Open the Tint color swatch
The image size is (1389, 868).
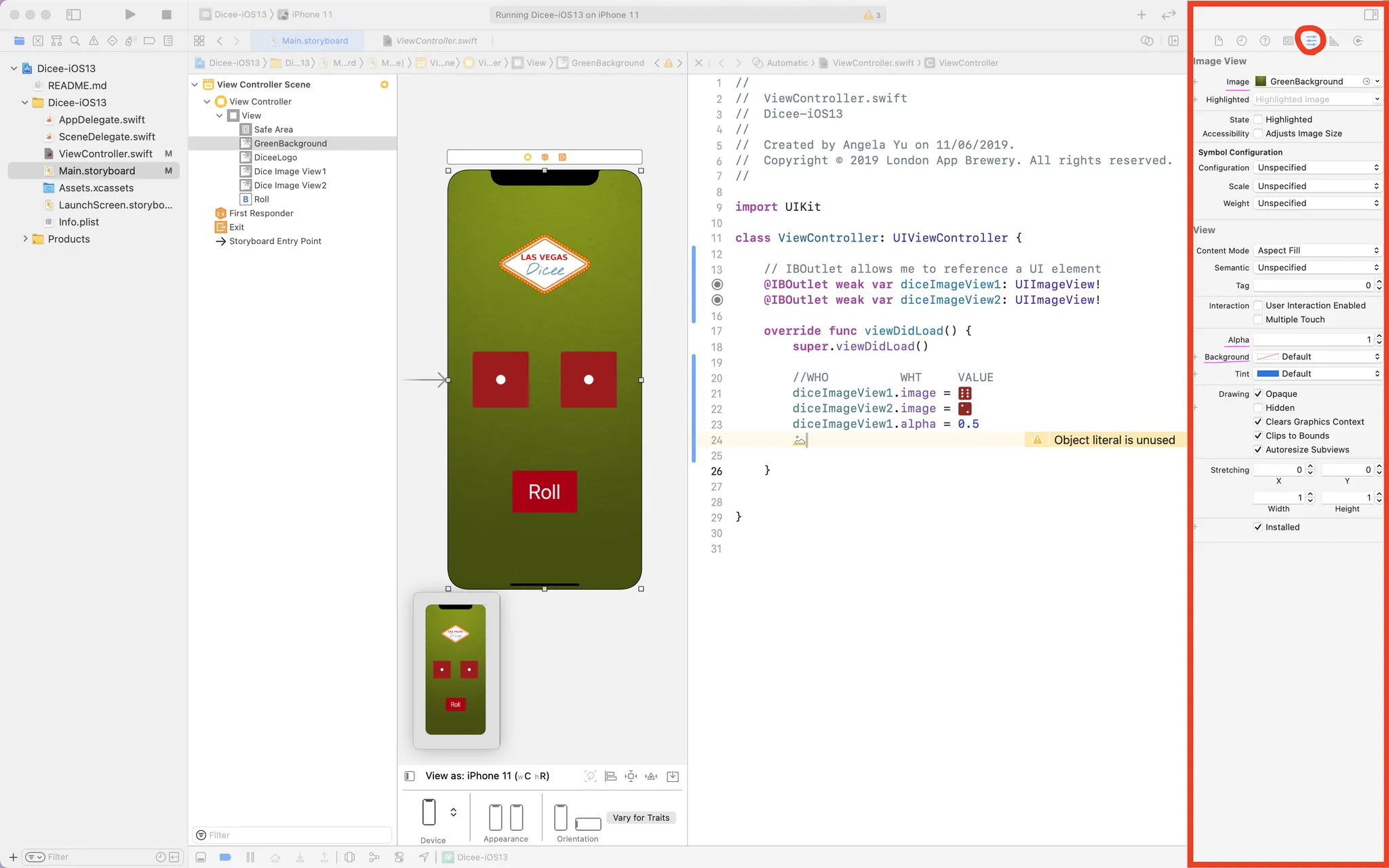click(x=1267, y=374)
